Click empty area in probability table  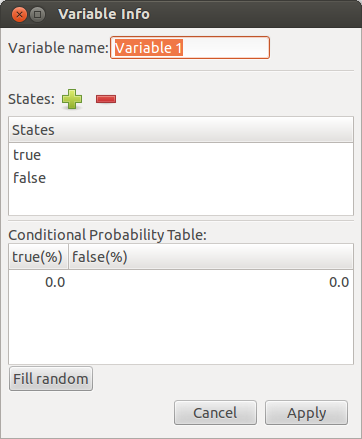coord(181,329)
